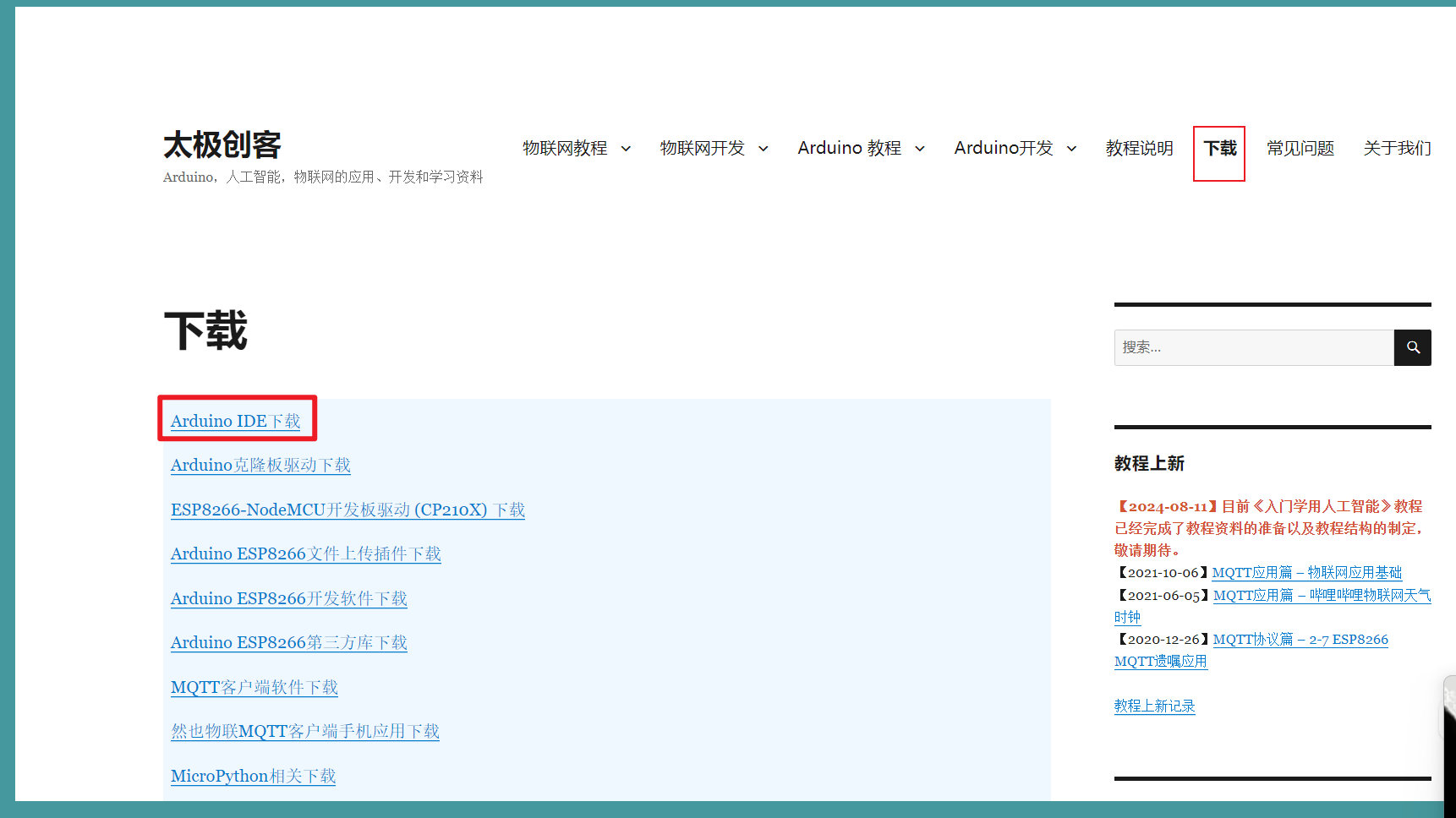
Task: Open the MQTT客户端软件下载 link
Action: tap(255, 687)
